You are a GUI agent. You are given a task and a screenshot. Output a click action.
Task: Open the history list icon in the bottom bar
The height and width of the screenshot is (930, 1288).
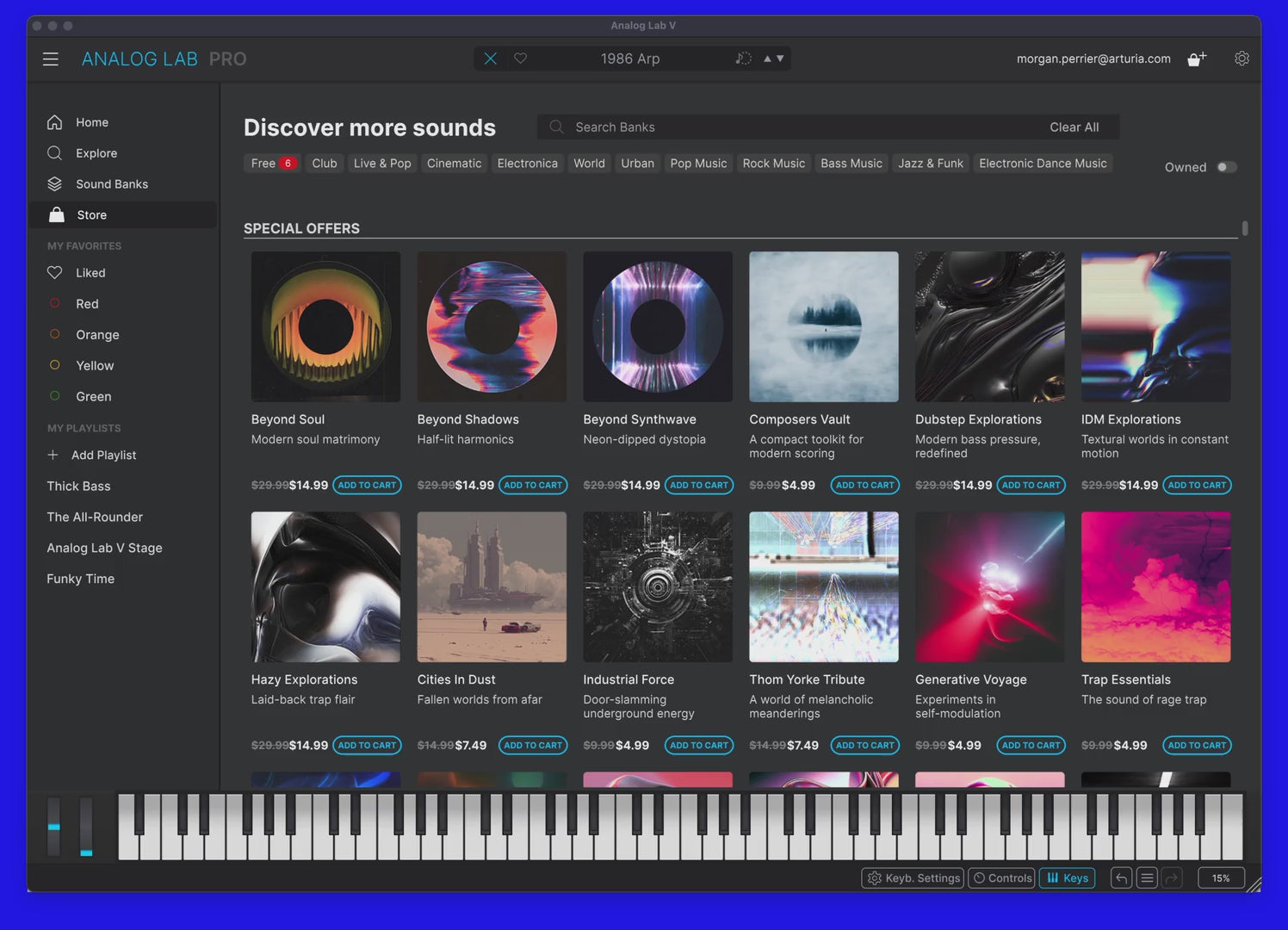(1147, 877)
